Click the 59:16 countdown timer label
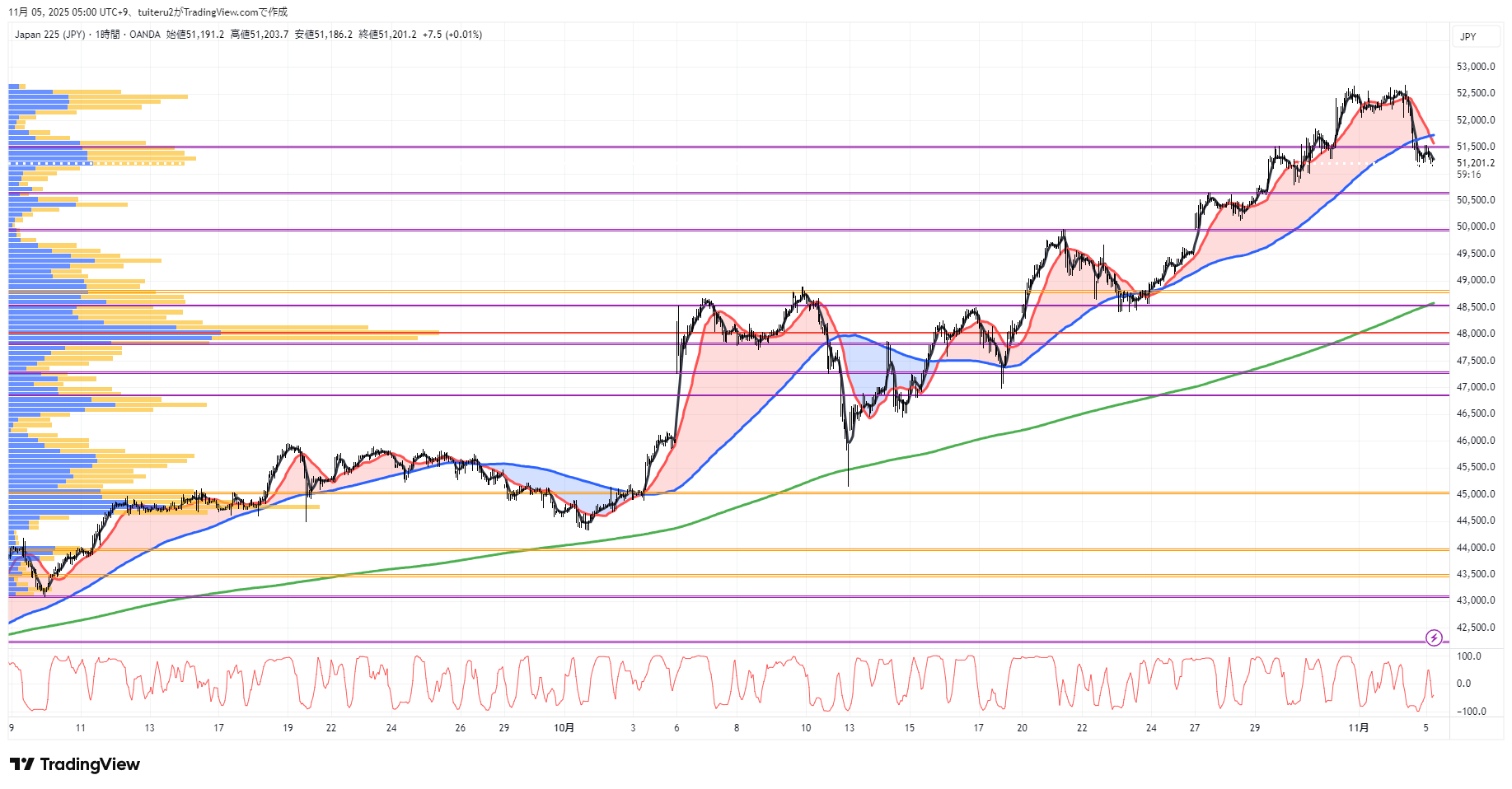Image resolution: width=1512 pixels, height=789 pixels. point(1468,175)
